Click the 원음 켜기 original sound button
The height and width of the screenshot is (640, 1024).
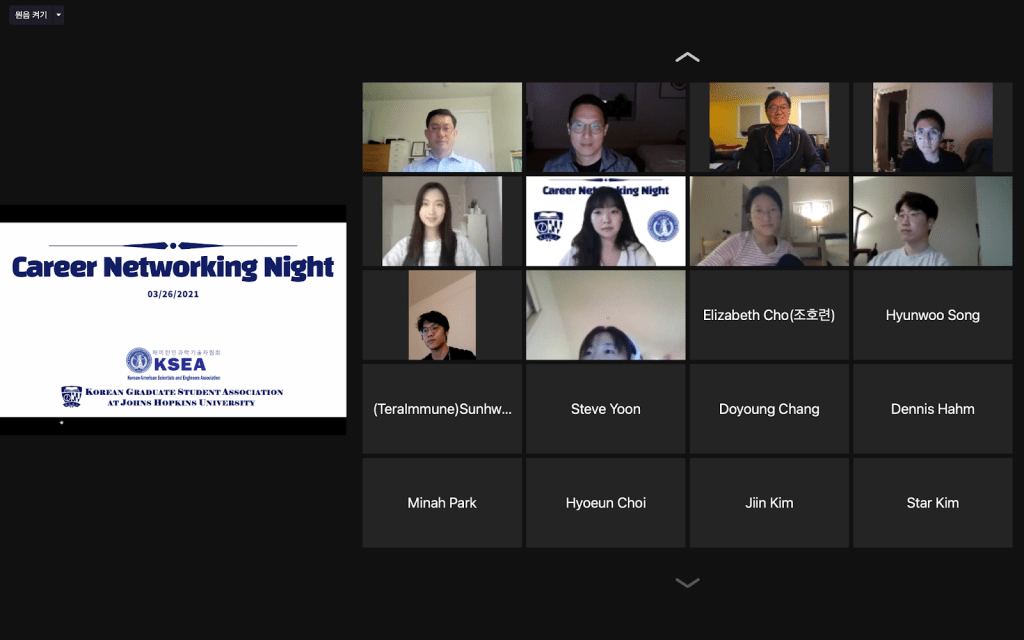tap(30, 15)
